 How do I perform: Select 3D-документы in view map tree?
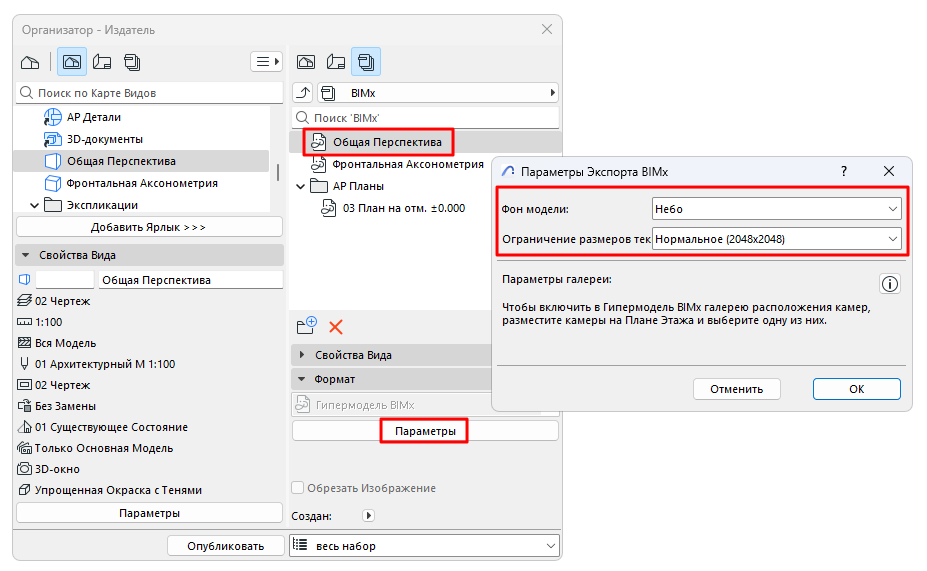[x=93, y=139]
